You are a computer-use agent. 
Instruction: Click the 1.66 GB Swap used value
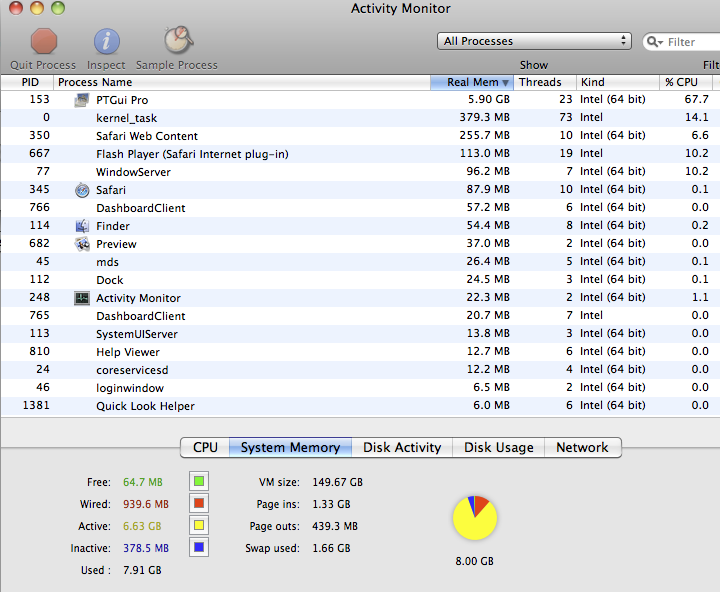pos(331,548)
